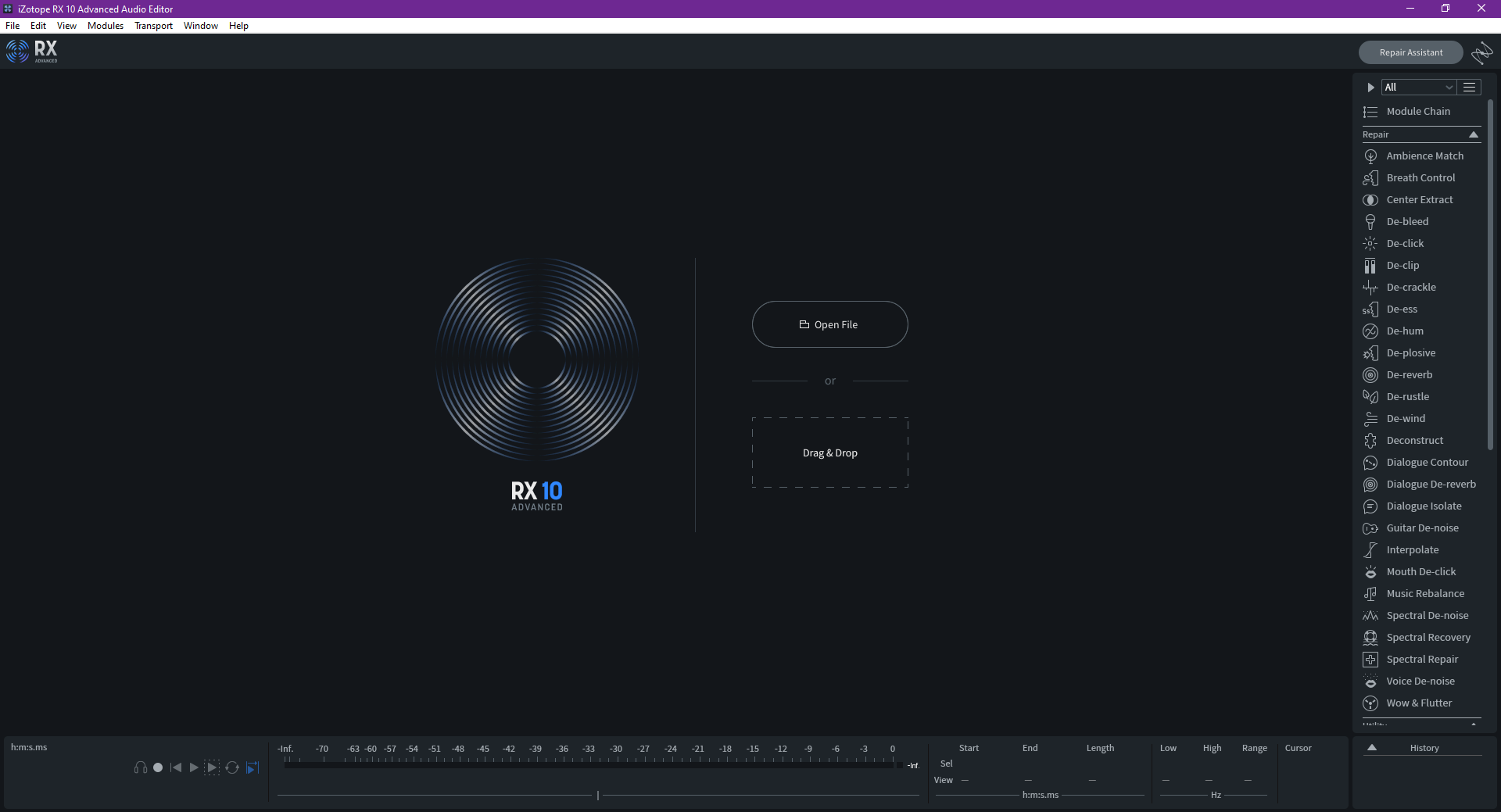Screen dimensions: 1501x812
Task: Open the Spectral Recovery module icon
Action: 1370,638
